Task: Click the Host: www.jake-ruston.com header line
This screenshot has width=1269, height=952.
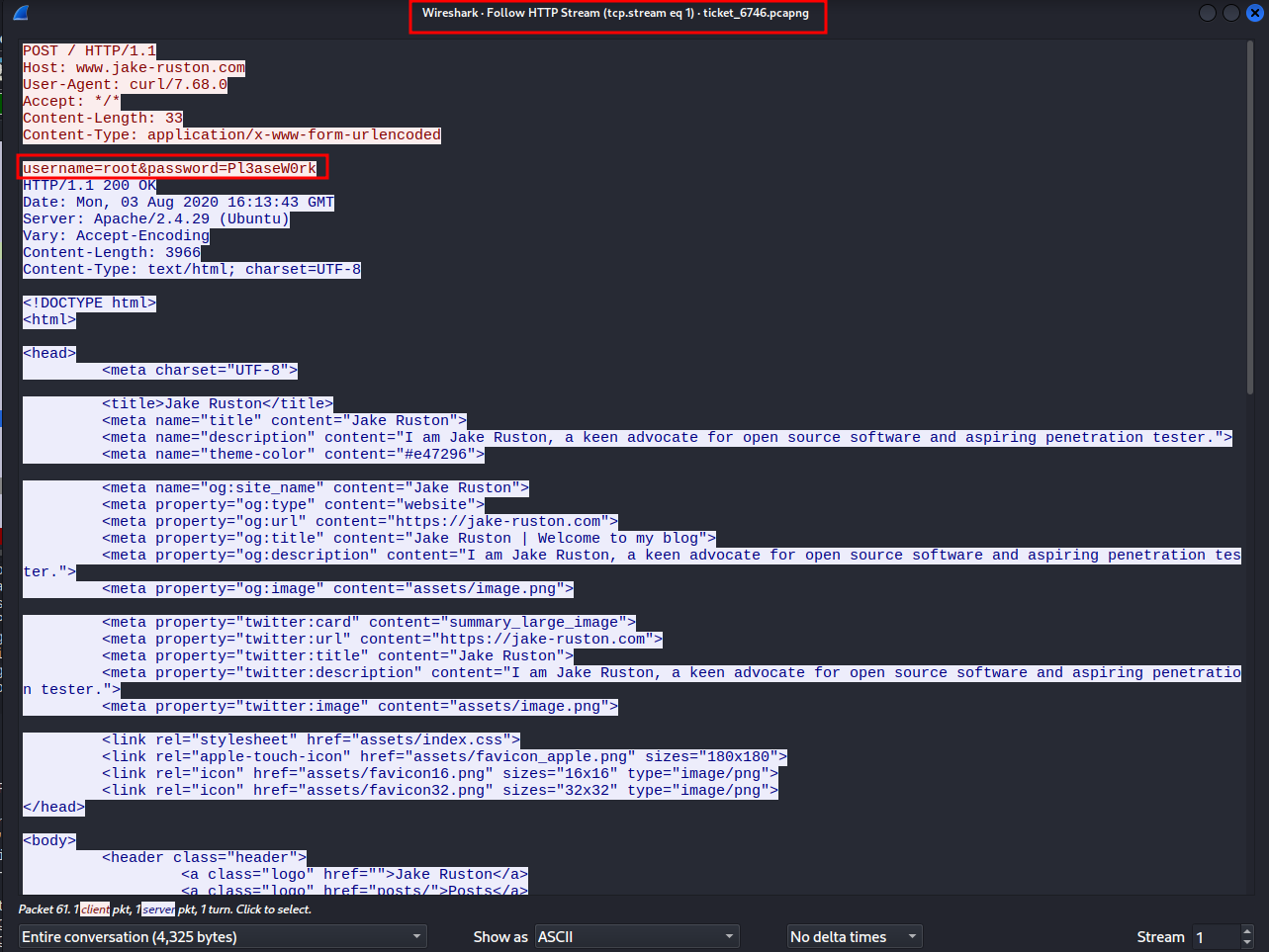Action: 134,67
